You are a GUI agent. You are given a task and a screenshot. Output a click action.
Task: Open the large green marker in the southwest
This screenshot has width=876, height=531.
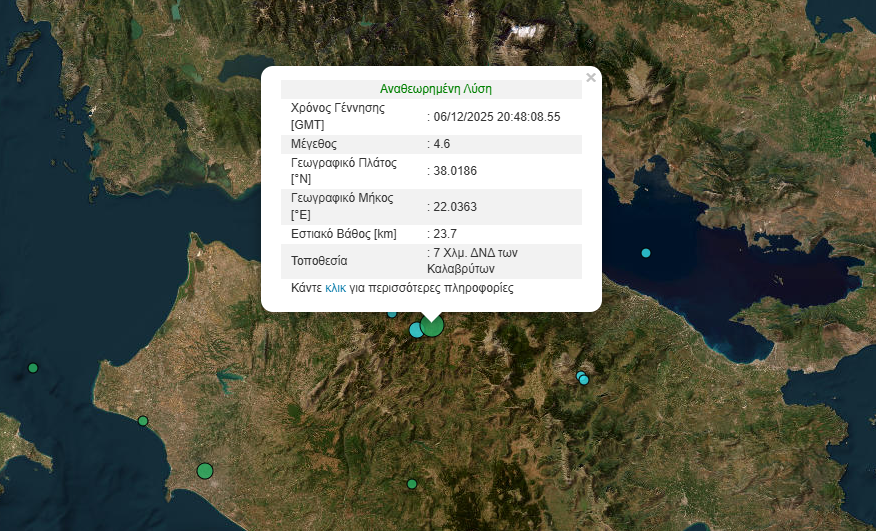[205, 470]
